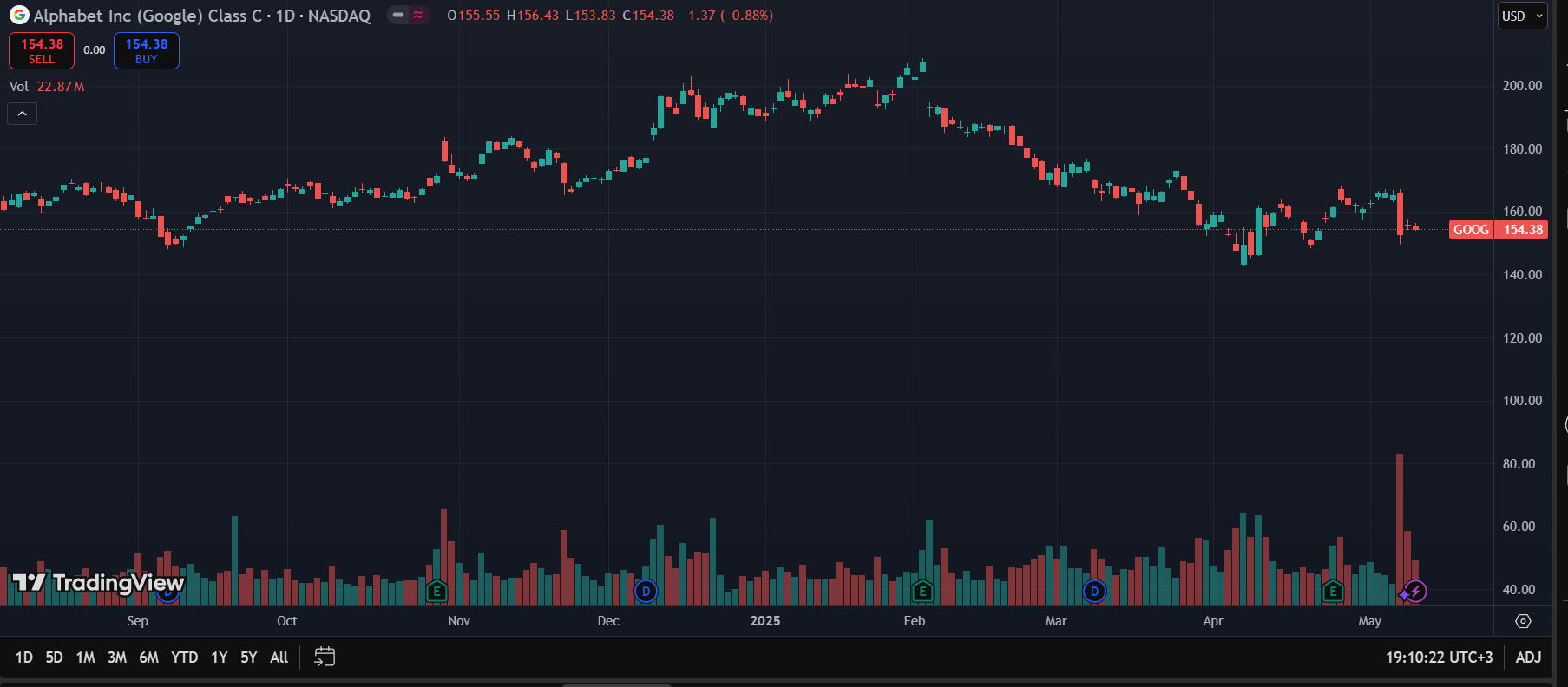Open the USD currency dropdown
Screen dimensions: 1568x687
1523,16
